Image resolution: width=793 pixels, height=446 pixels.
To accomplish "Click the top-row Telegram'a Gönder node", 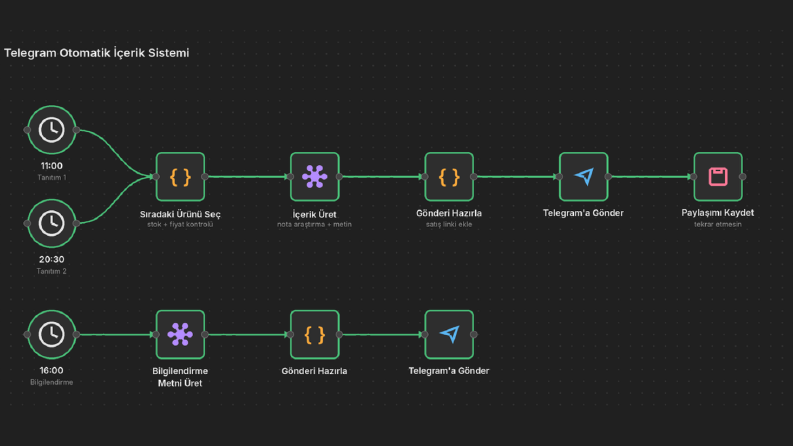I will coord(584,177).
